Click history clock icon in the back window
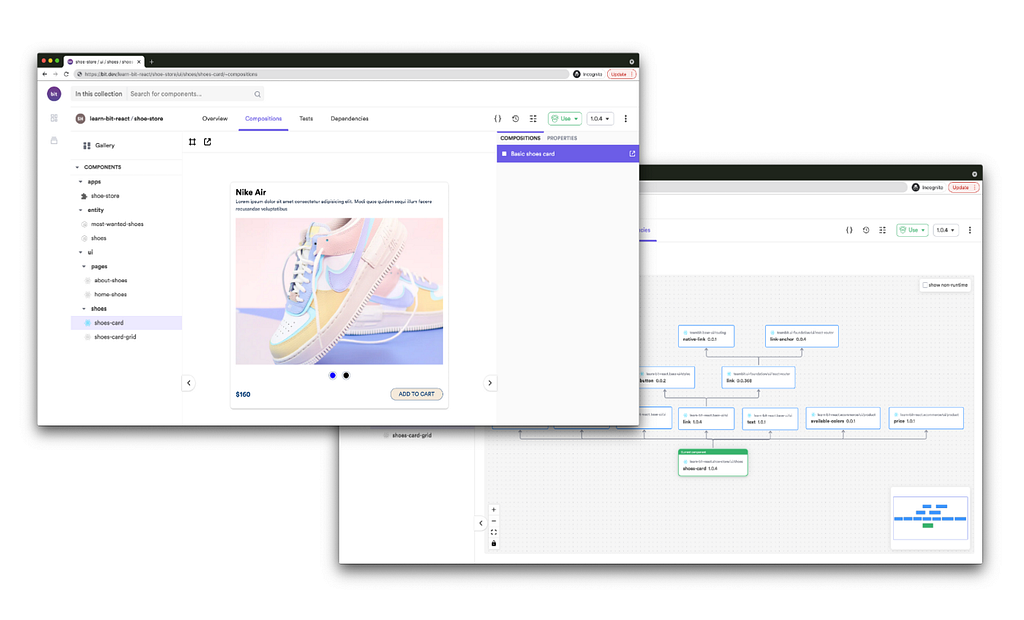 (x=866, y=230)
